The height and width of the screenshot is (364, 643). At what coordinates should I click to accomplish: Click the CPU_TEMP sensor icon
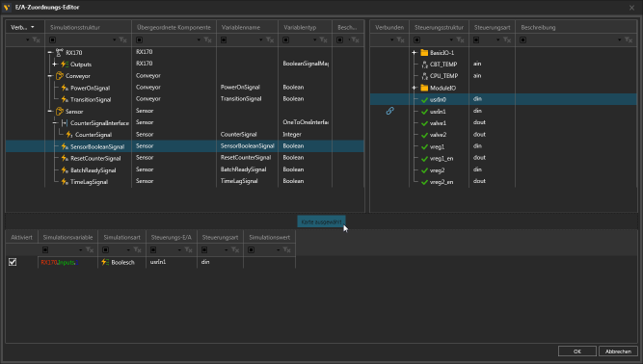424,76
